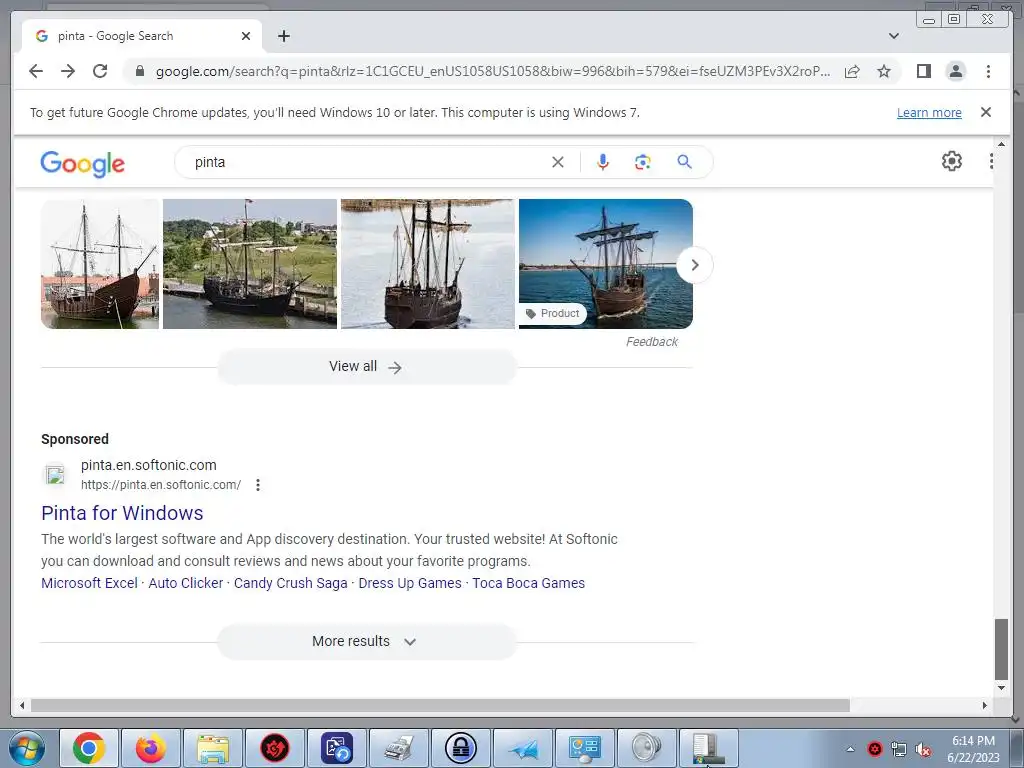1024x768 pixels.
Task: Focus the search field containing pinta
Action: [x=366, y=162]
